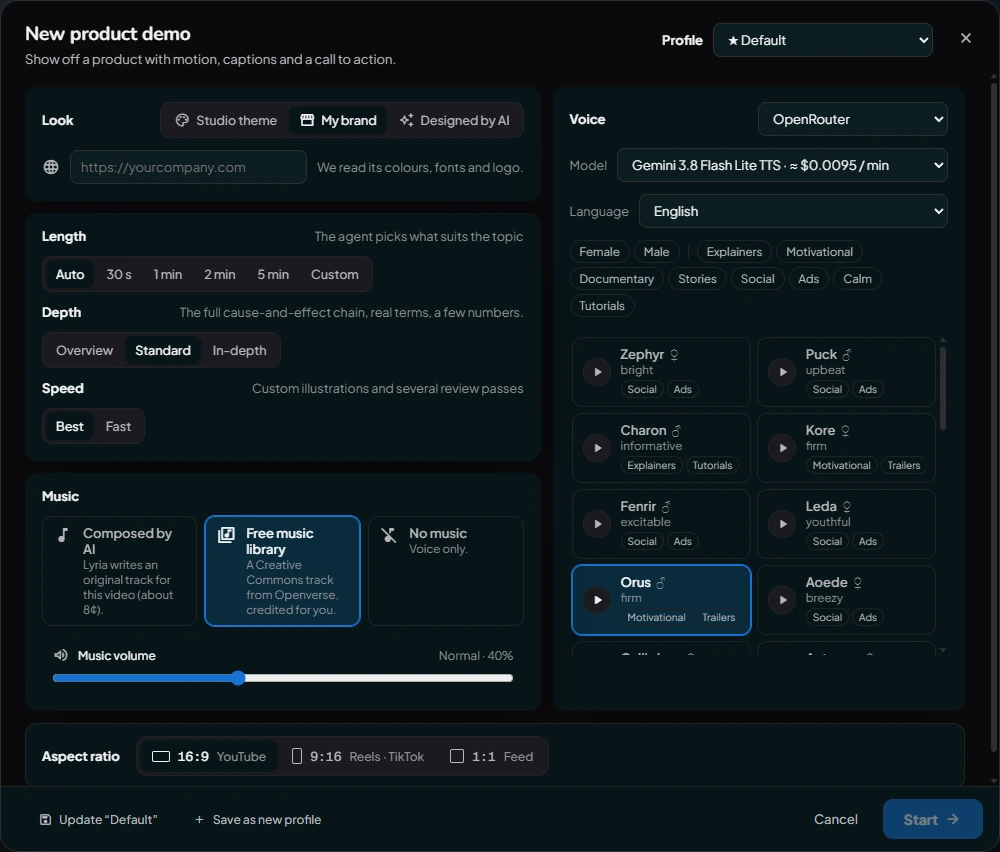Screen dimensions: 1000x852
Task: Open the voice provider dropdown set to OpenRouter
Action: coord(853,119)
